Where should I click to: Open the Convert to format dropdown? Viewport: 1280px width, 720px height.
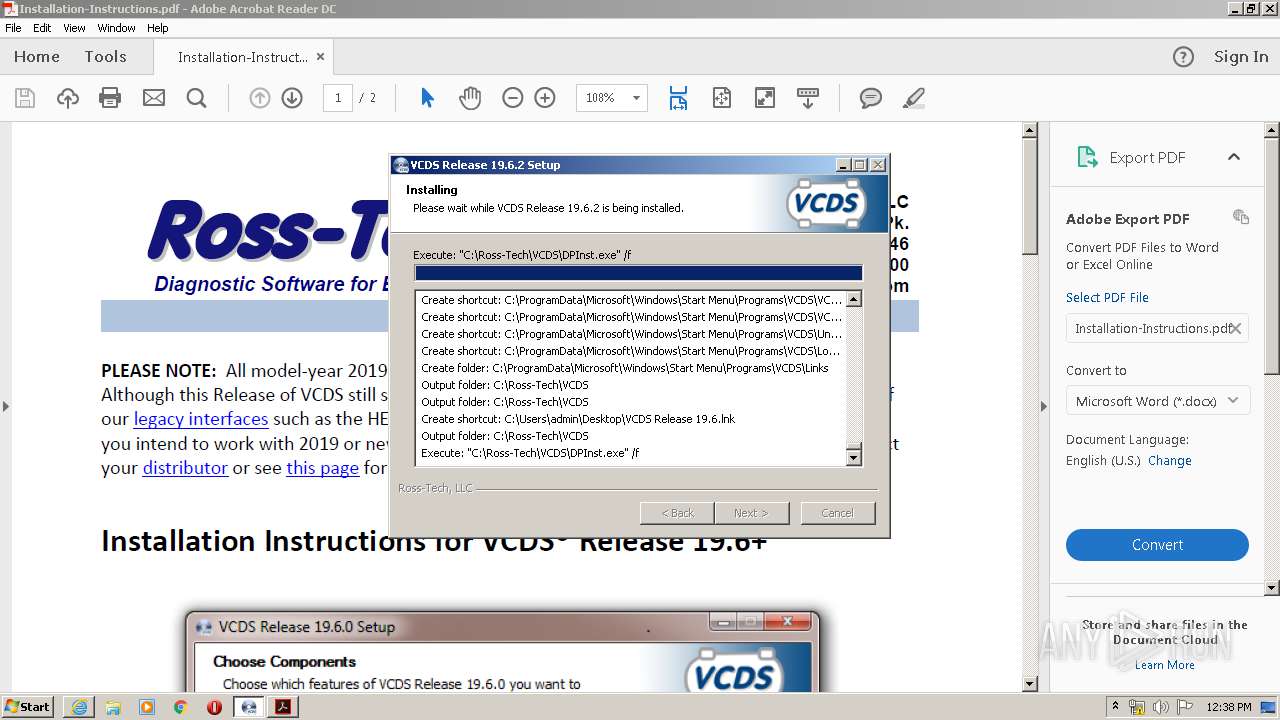point(1157,401)
